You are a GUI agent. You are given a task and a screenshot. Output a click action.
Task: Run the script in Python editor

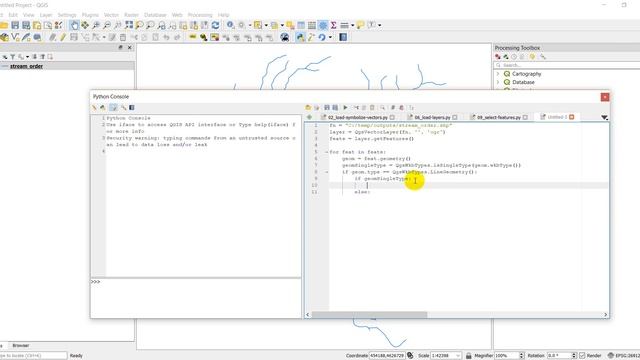(x=345, y=107)
